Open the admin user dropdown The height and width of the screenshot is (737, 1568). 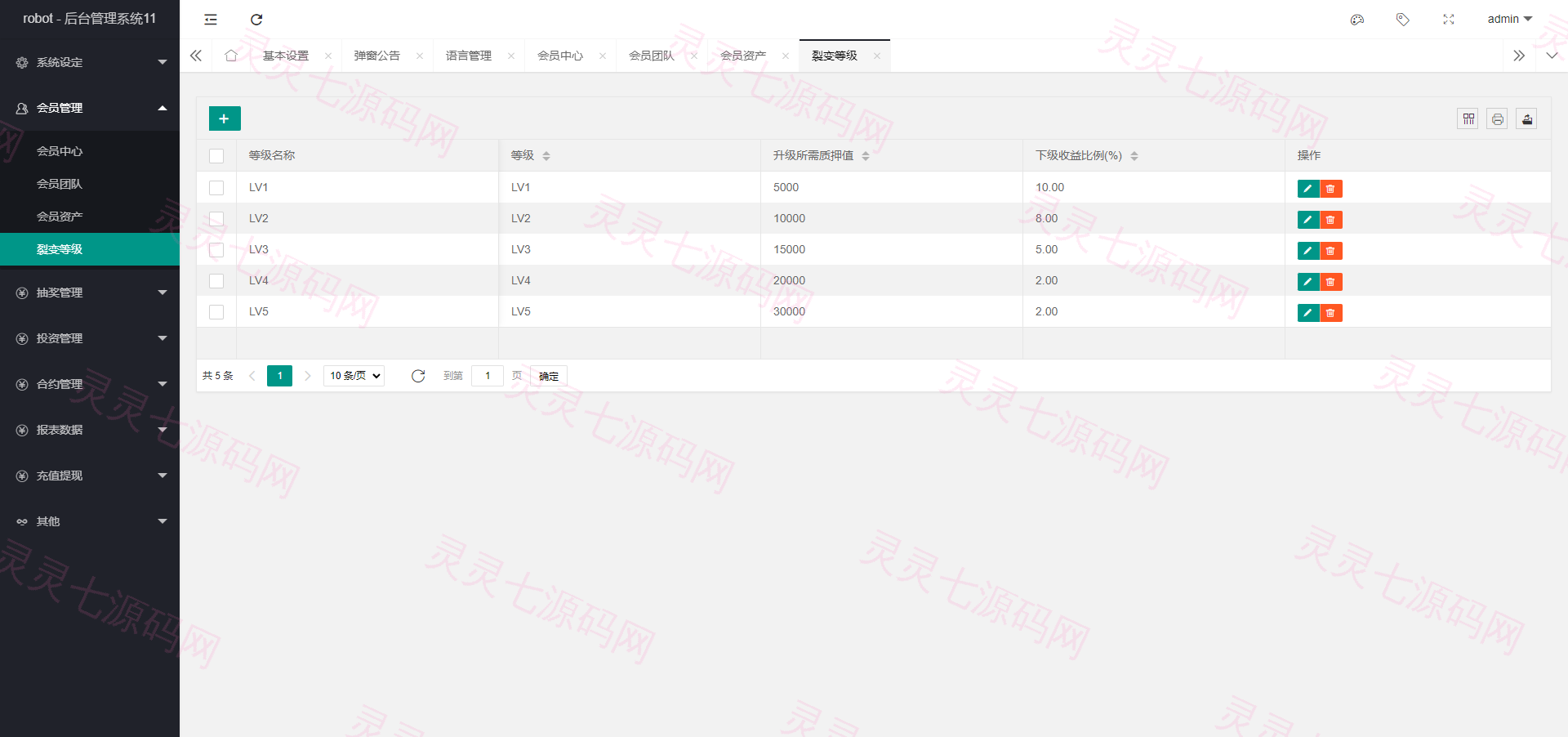click(1509, 20)
